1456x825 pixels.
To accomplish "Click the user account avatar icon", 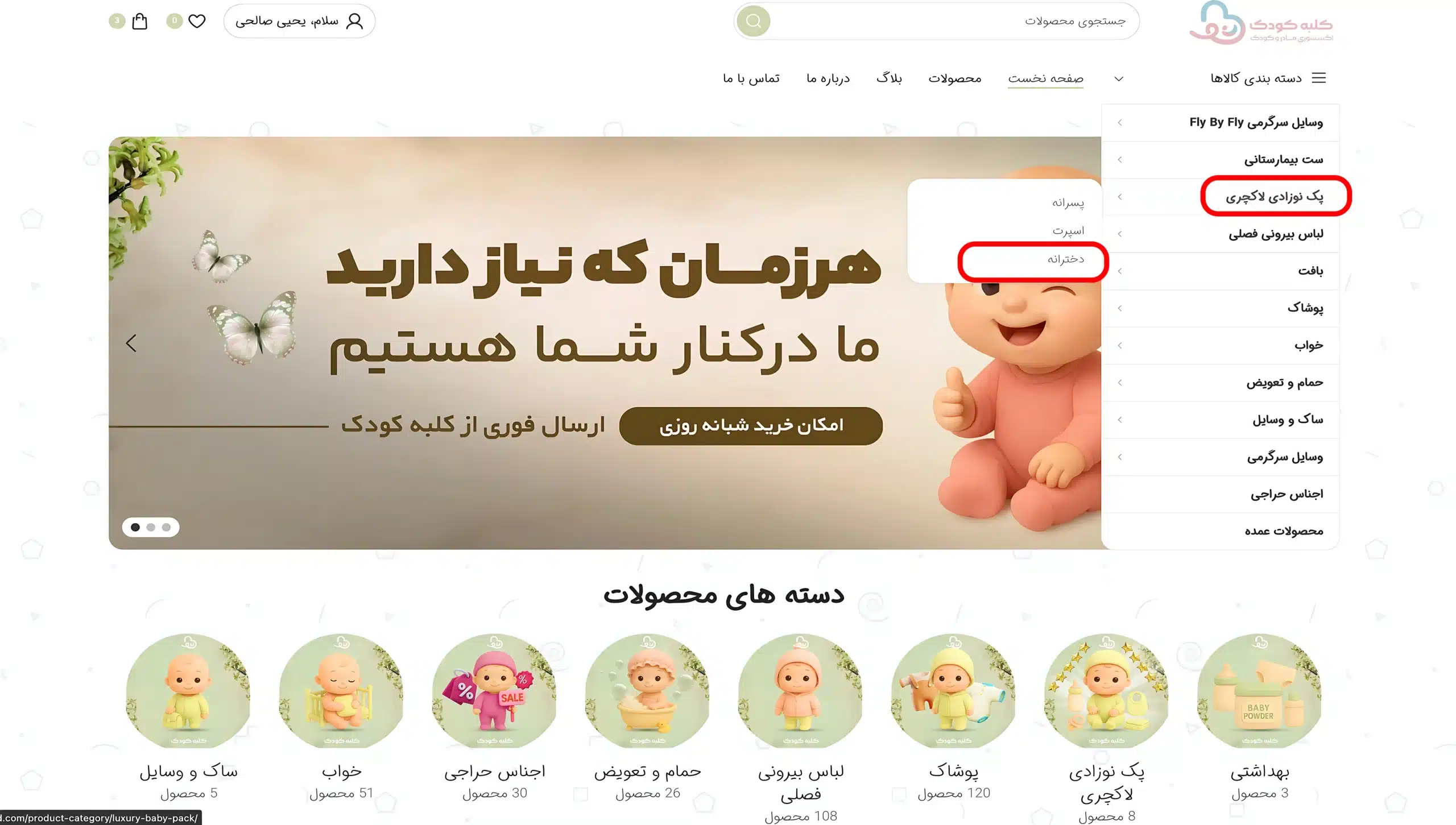I will (354, 21).
